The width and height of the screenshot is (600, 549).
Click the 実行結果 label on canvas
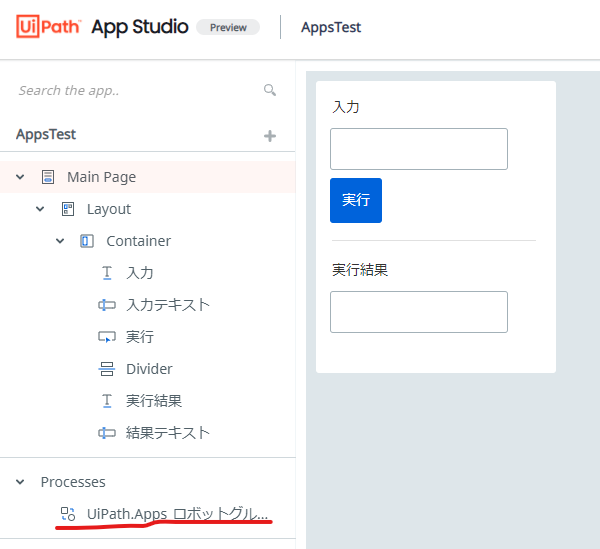coord(360,270)
